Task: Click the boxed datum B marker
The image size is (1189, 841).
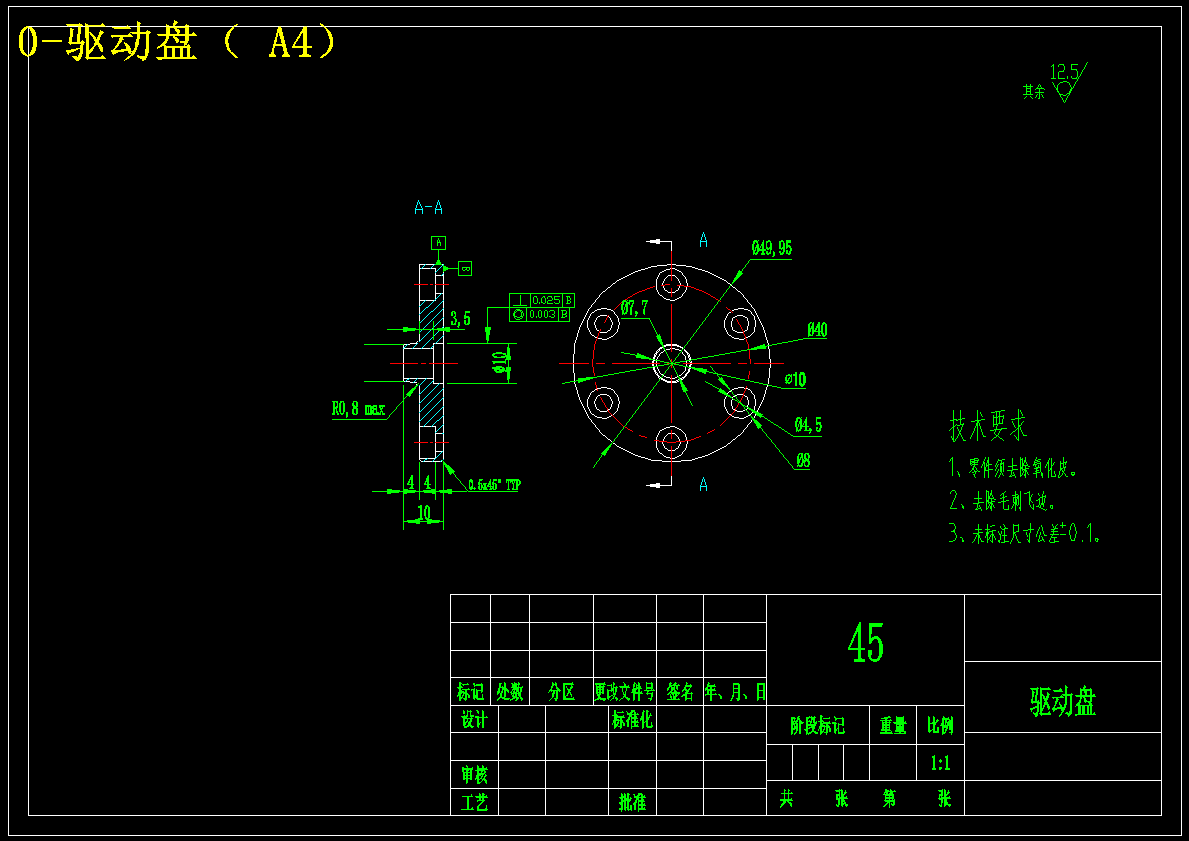Action: [465, 268]
